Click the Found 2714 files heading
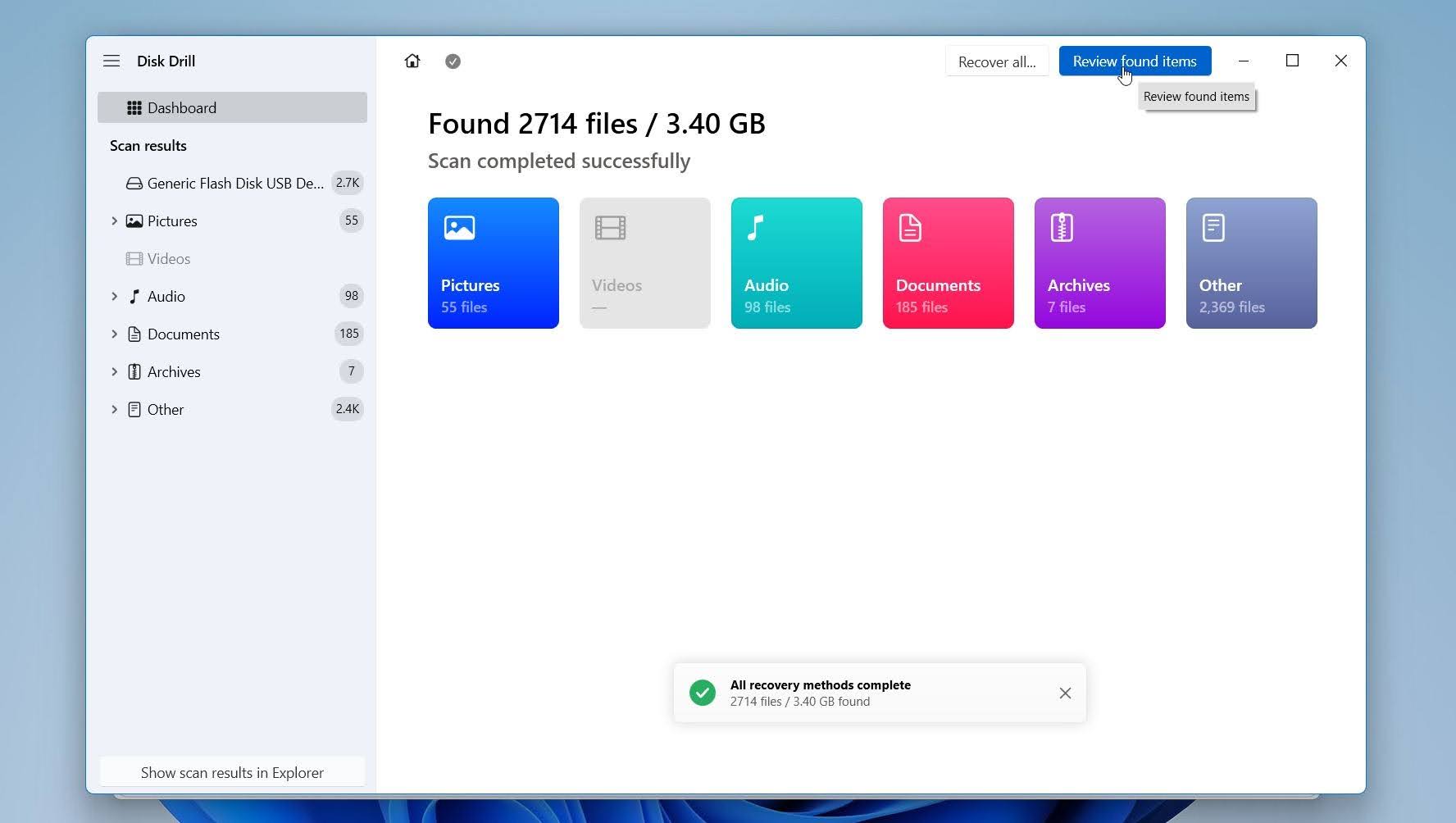The height and width of the screenshot is (823, 1456). pyautogui.click(x=597, y=124)
